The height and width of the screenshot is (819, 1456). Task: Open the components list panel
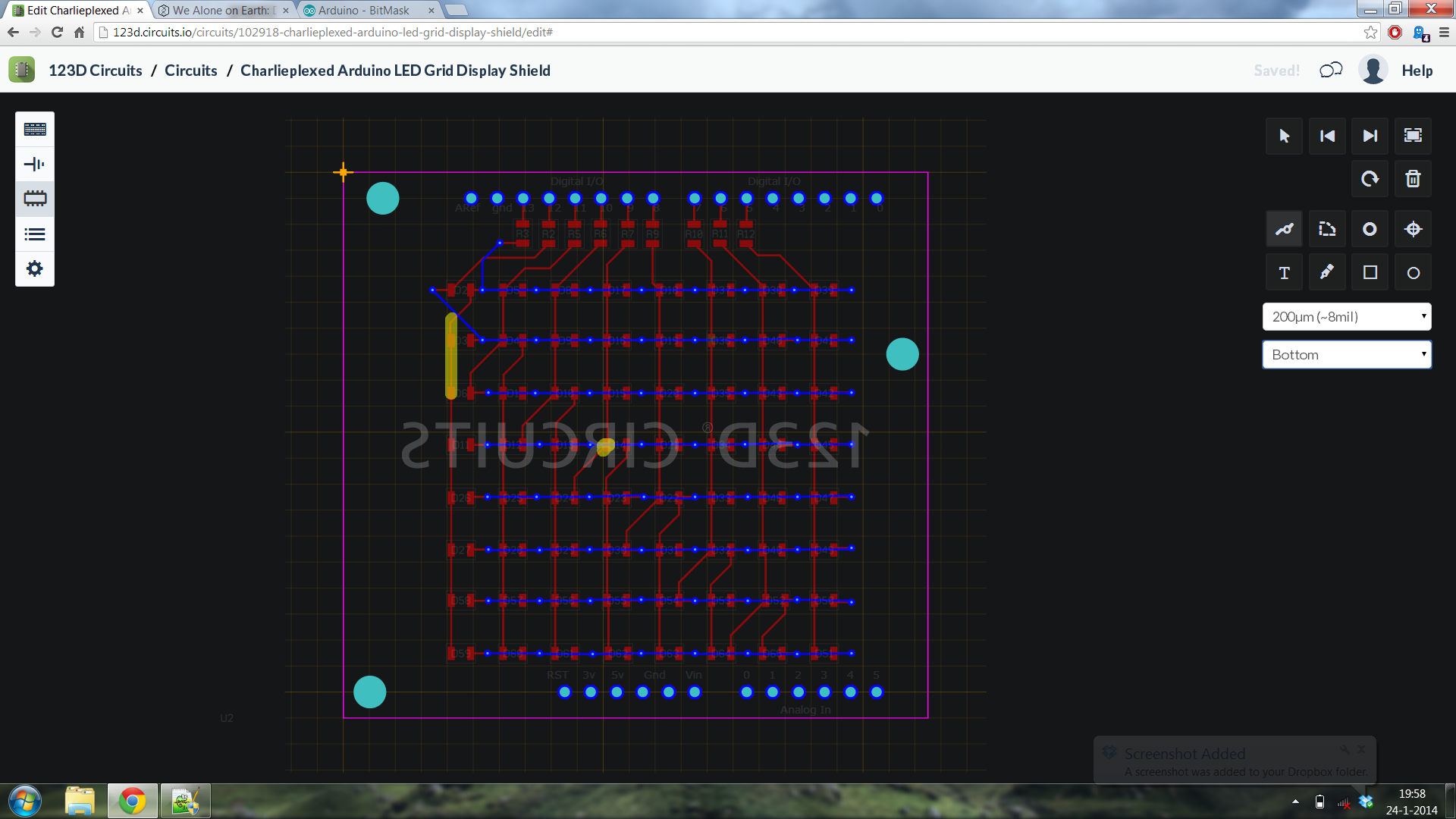click(x=34, y=234)
